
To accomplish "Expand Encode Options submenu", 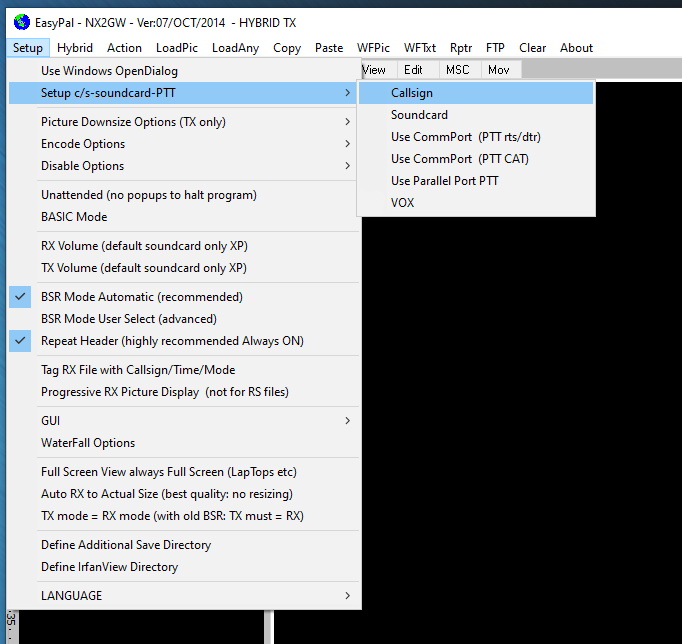I will 83,144.
